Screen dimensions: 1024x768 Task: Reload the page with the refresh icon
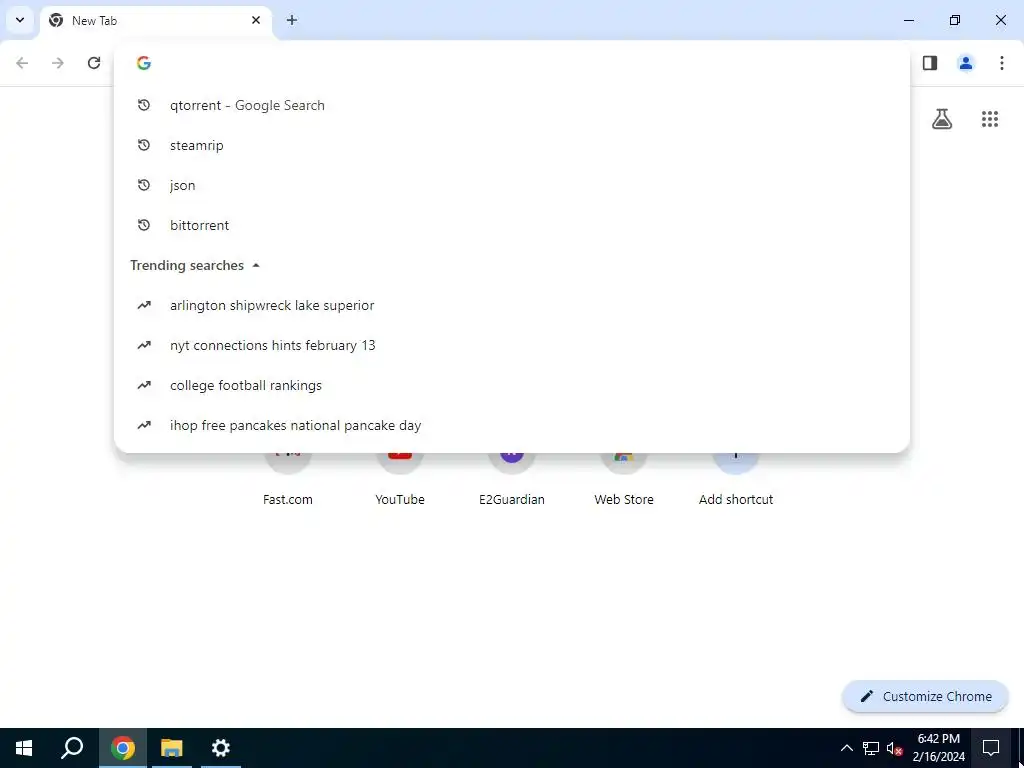click(x=94, y=63)
